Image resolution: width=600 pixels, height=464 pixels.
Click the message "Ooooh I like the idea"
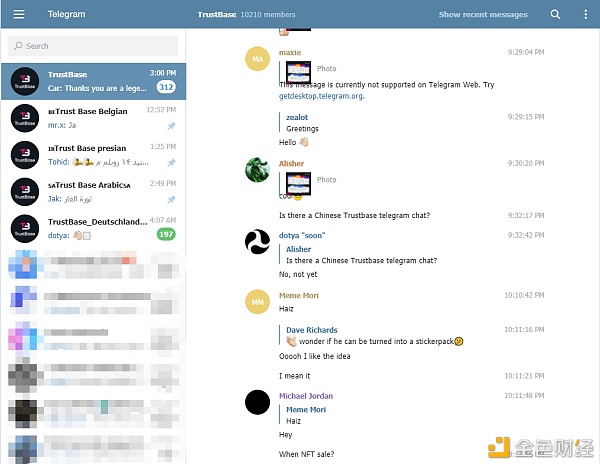tap(315, 356)
